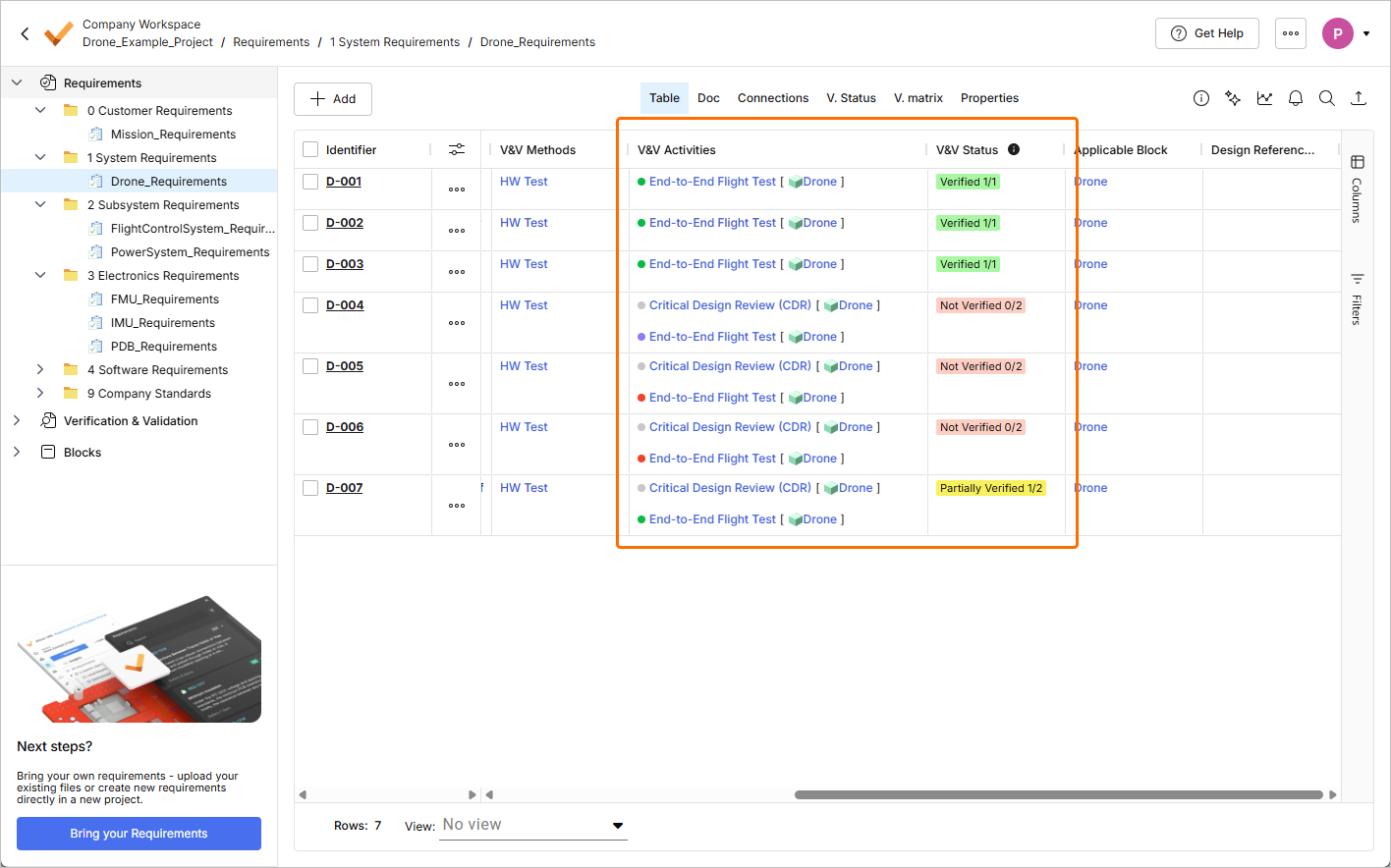This screenshot has height=868, width=1391.
Task: Open the Filters side panel
Action: 1357,298
